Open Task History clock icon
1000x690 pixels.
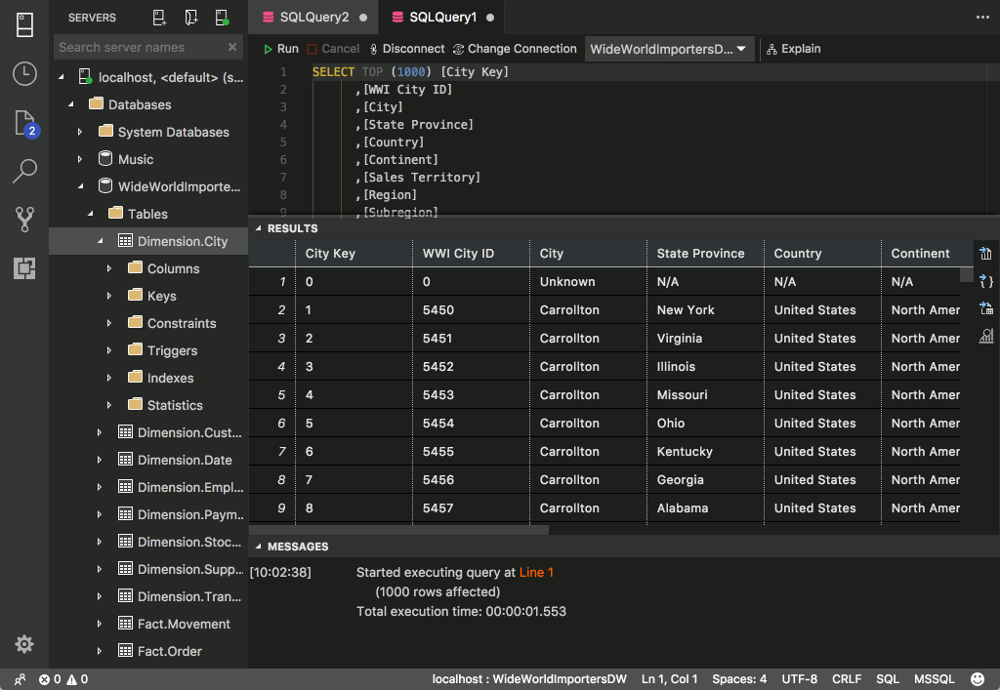24,74
